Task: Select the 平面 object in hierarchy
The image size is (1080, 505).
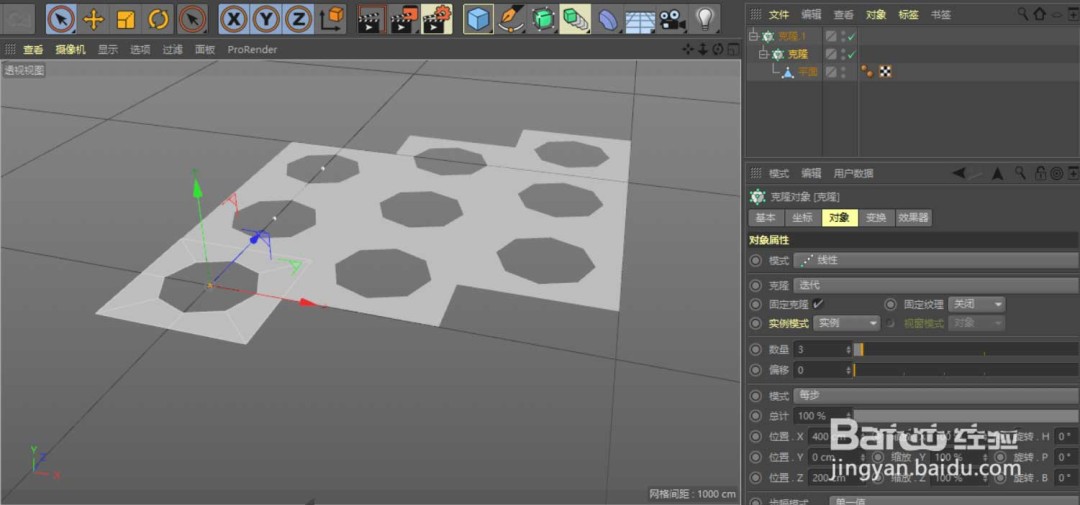Action: [x=808, y=72]
